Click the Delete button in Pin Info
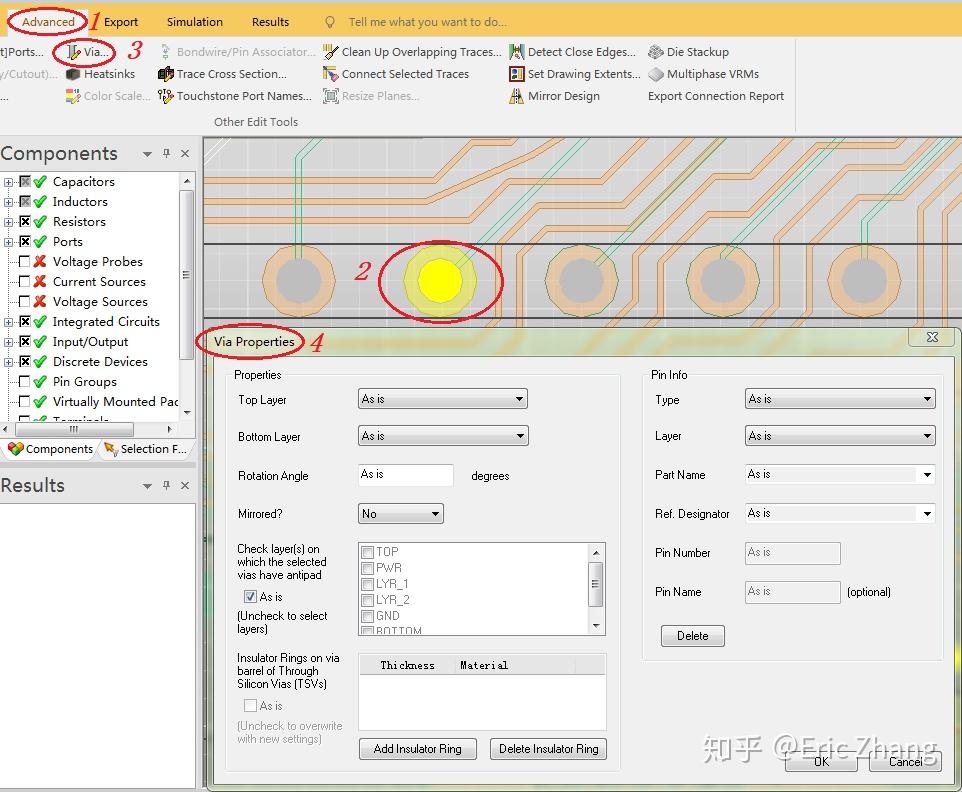This screenshot has width=962, height=792. pyautogui.click(x=693, y=636)
